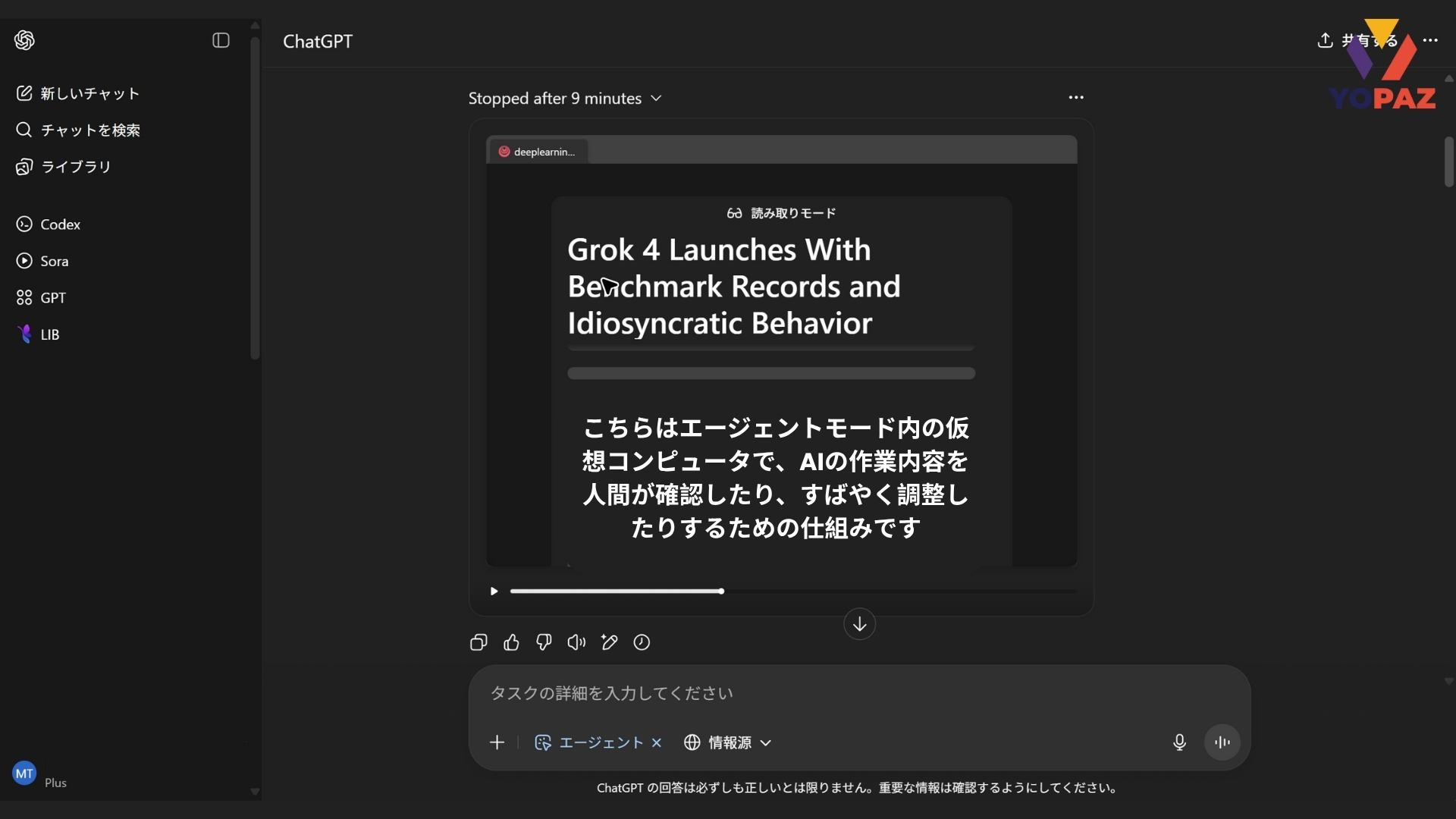Open the top-right three-dot options menu
Screen dimensions: 1456x819
click(1430, 40)
